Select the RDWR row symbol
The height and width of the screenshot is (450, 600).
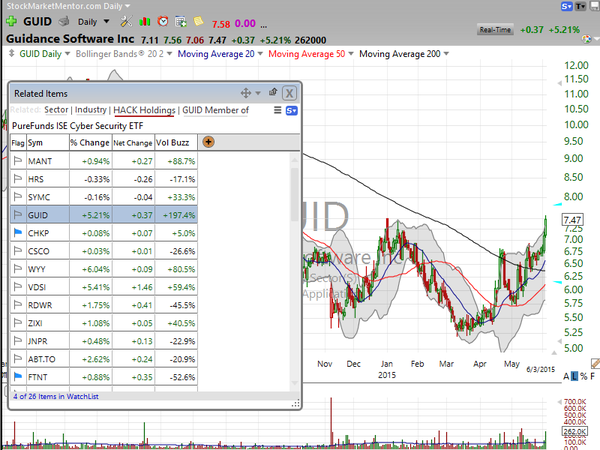[40, 305]
